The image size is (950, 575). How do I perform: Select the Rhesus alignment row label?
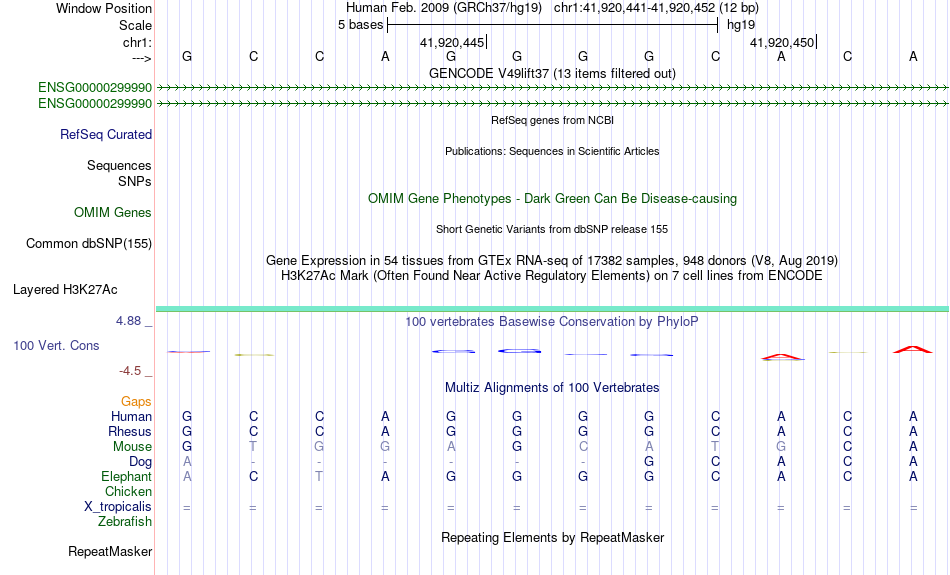[x=130, y=431]
